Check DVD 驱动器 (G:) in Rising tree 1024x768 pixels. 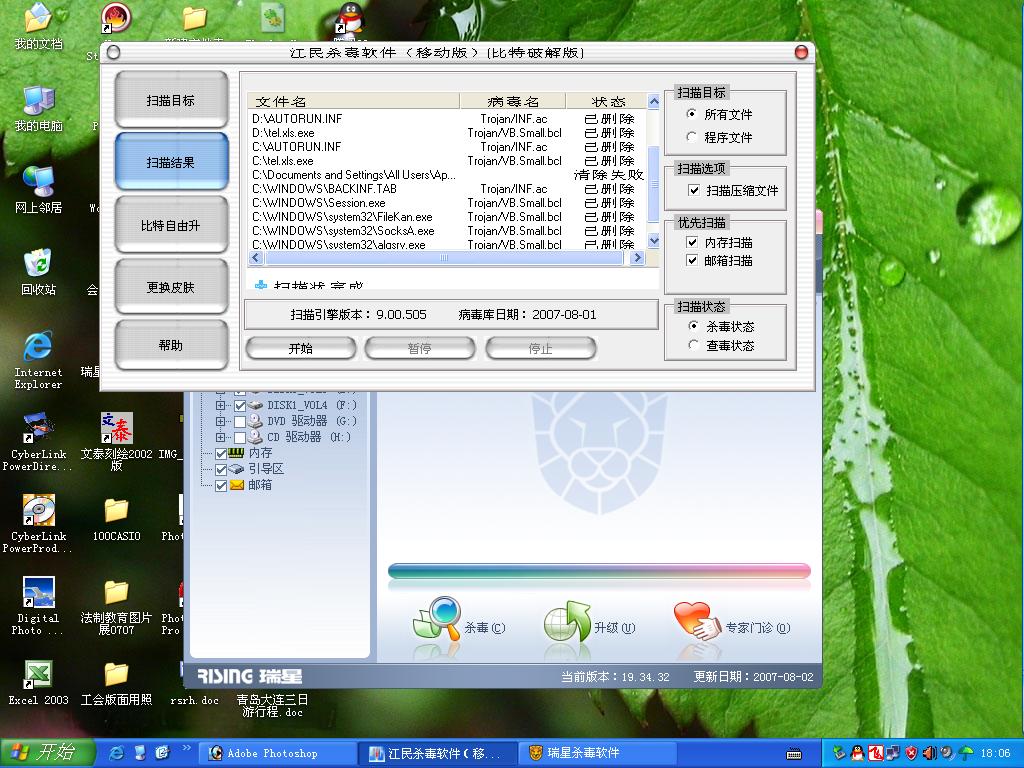tap(240, 422)
